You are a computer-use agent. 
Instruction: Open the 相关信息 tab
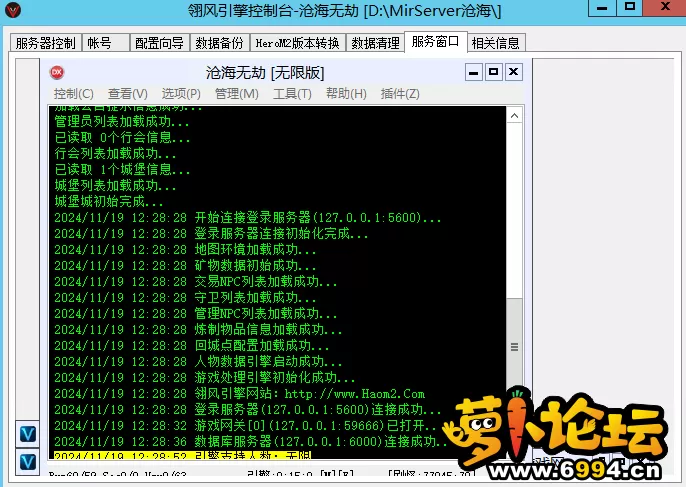point(496,43)
